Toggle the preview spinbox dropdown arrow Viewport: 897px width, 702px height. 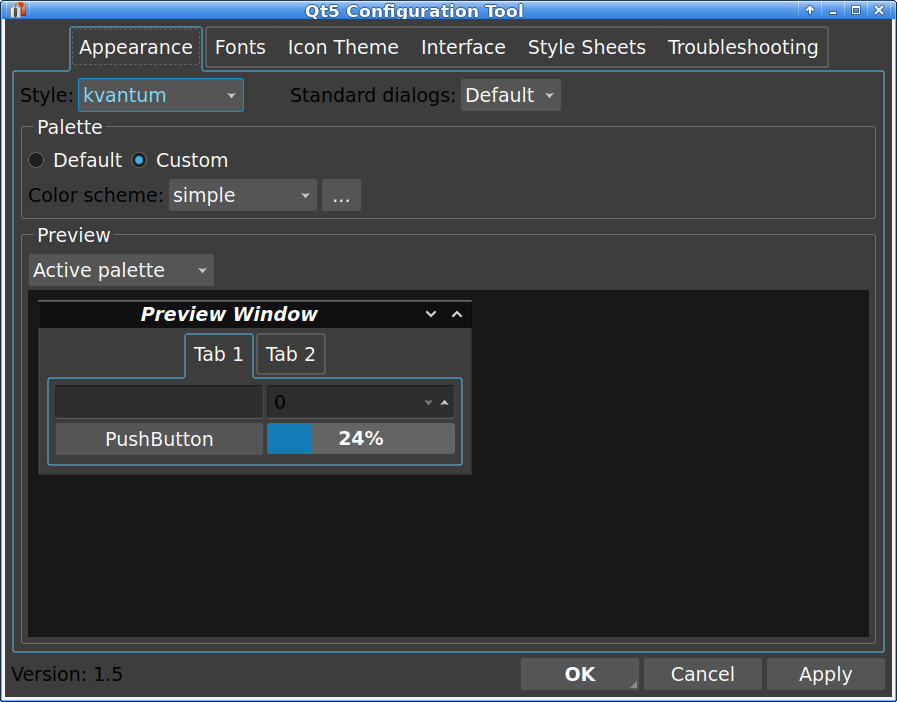428,402
